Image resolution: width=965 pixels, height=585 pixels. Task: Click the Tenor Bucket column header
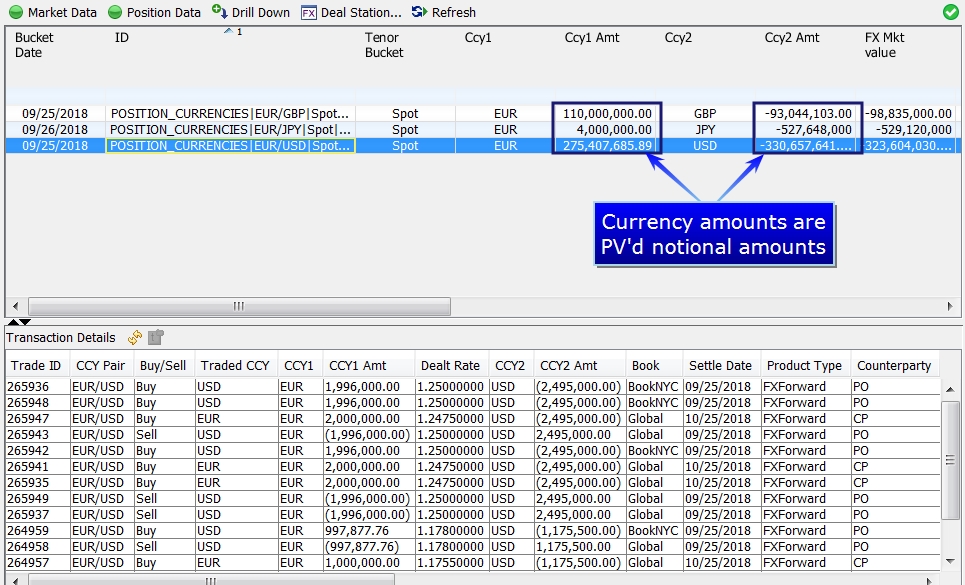tap(384, 45)
